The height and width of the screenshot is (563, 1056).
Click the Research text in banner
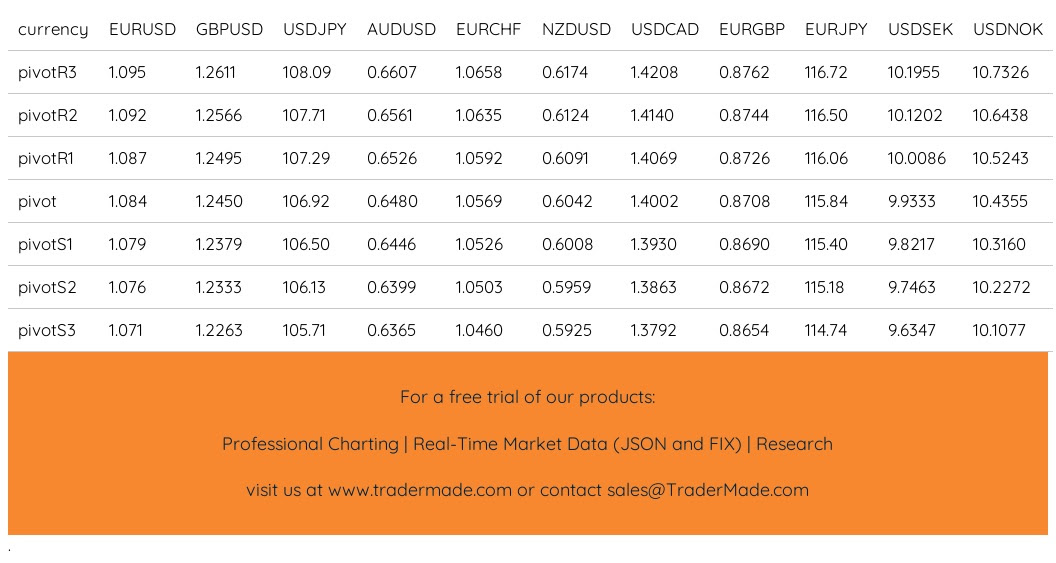(x=794, y=444)
